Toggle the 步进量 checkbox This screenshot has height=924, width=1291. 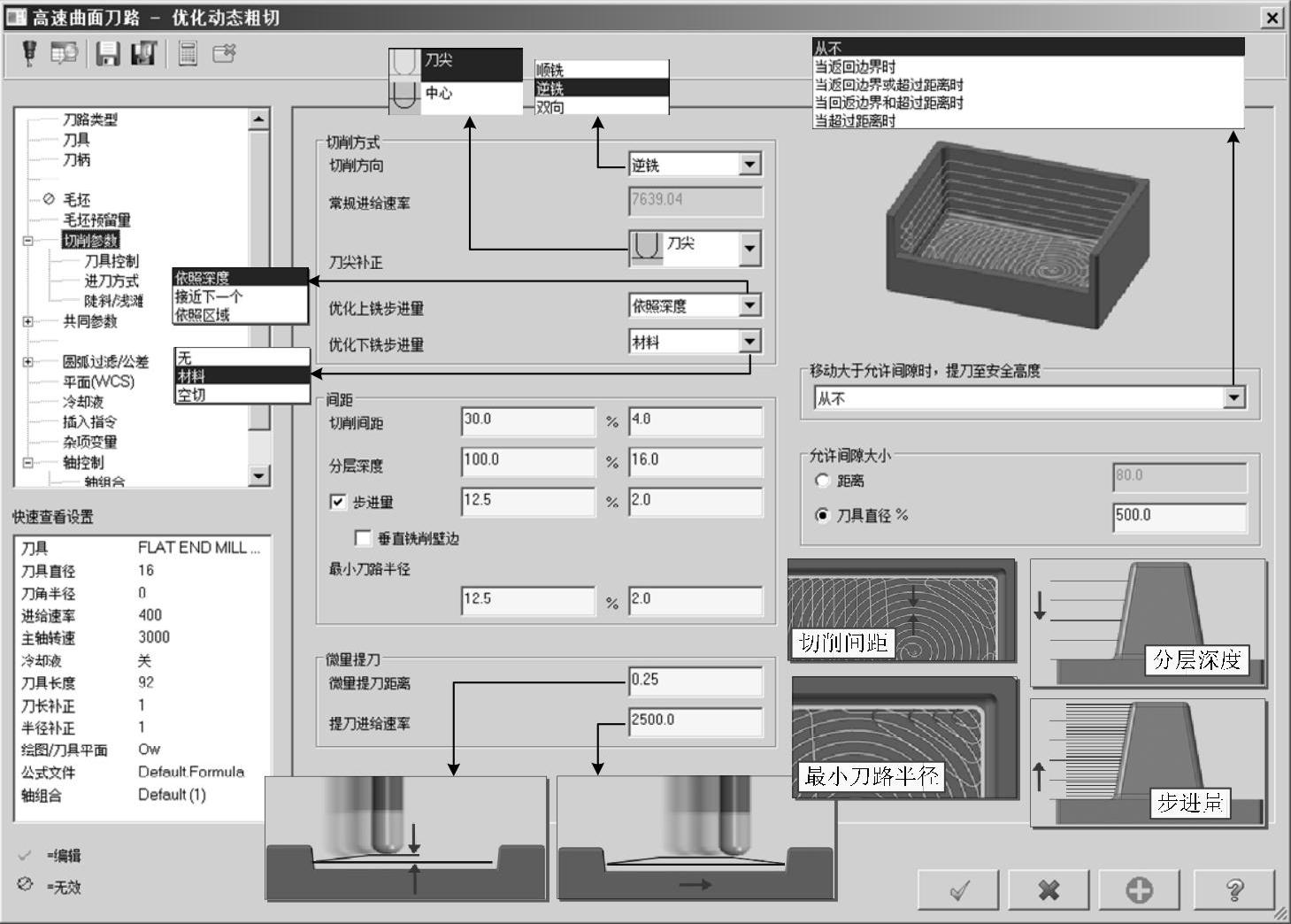337,502
